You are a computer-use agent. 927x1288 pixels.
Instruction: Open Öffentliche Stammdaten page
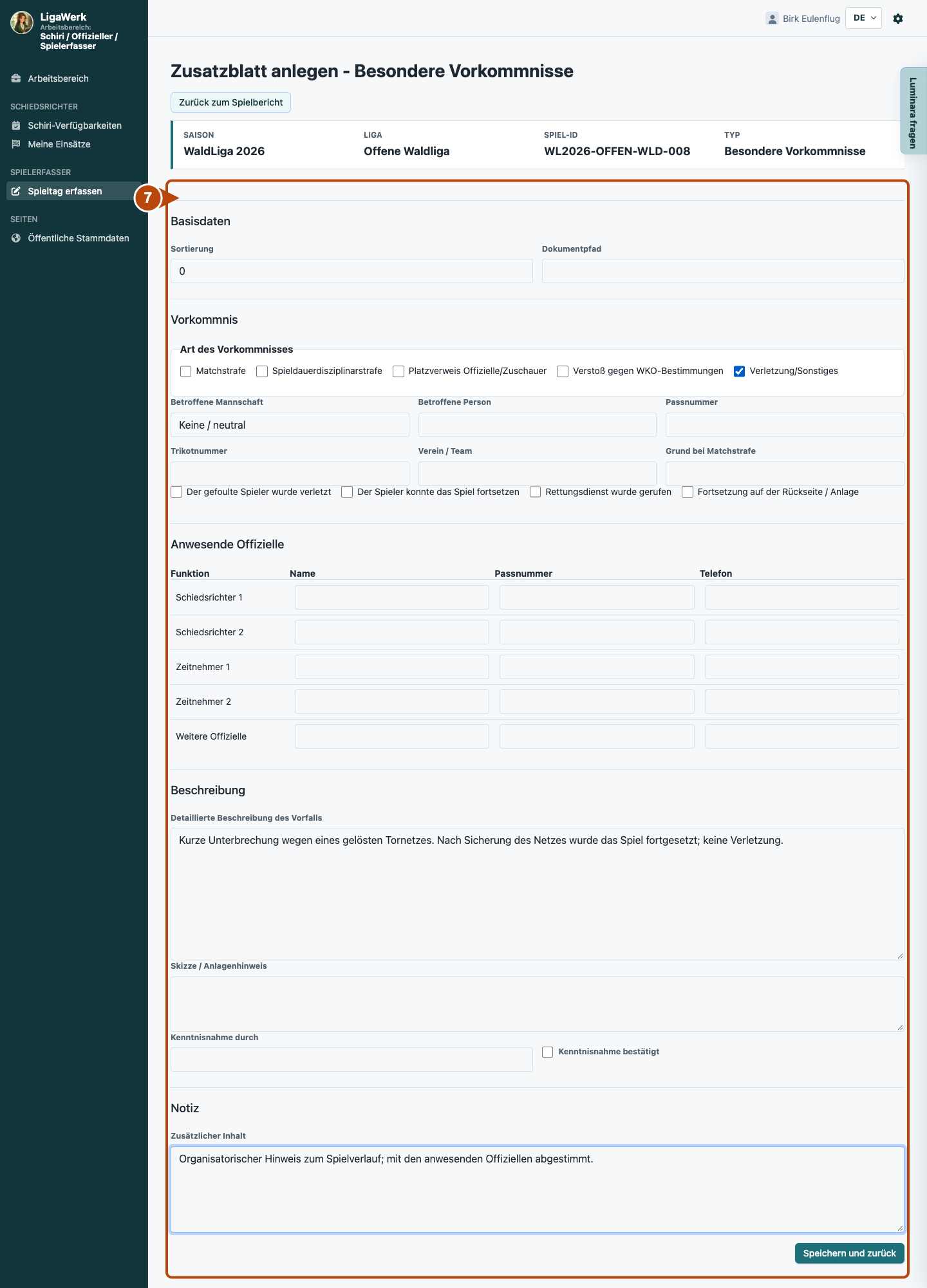tap(79, 238)
